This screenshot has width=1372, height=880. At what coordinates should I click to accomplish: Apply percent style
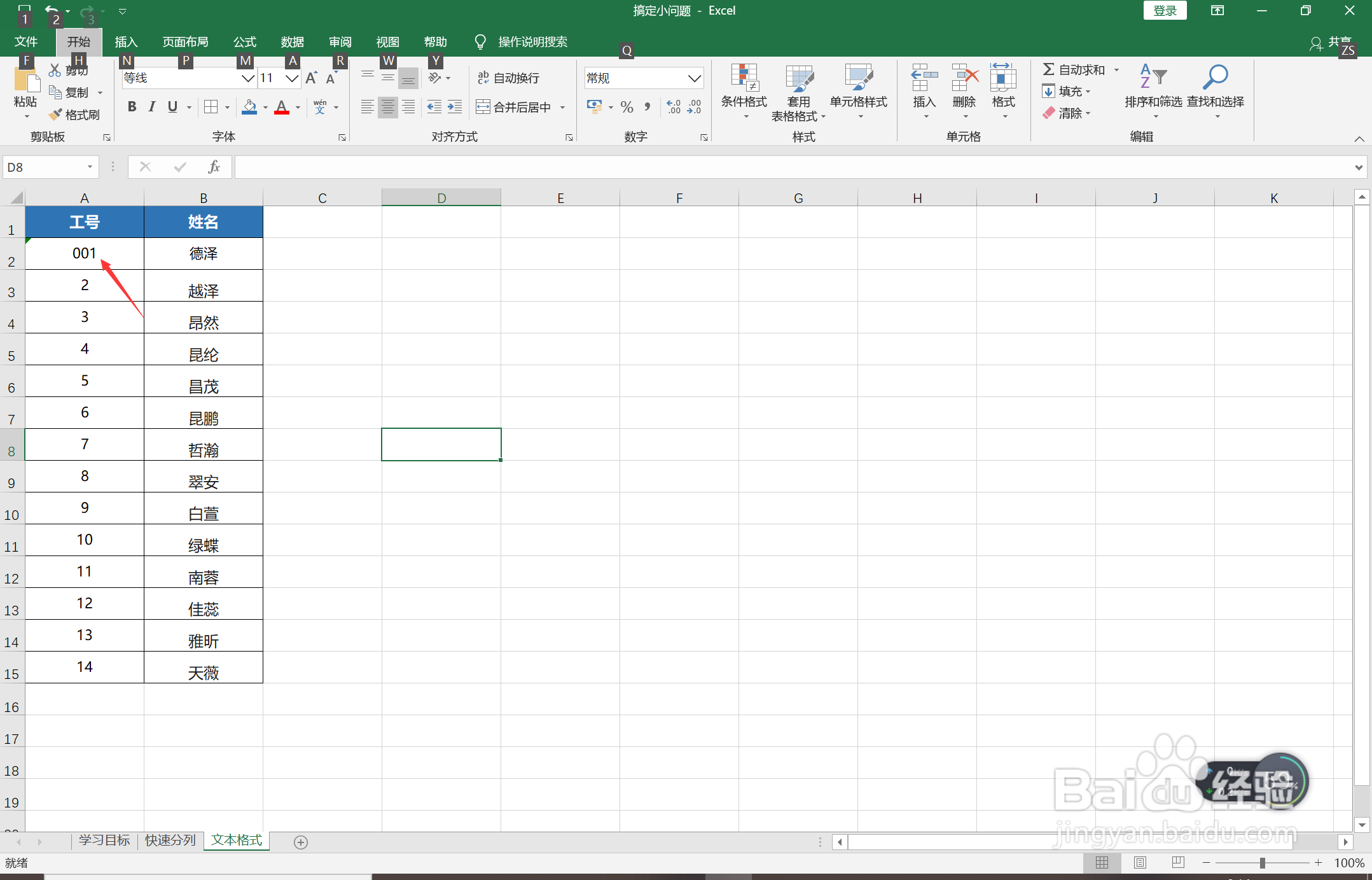627,107
